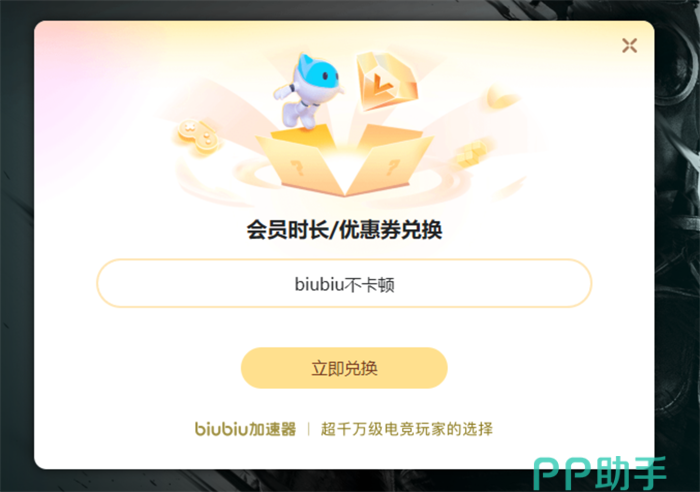The width and height of the screenshot is (700, 492).
Task: Click the question mark on right box flap
Action: (x=392, y=167)
